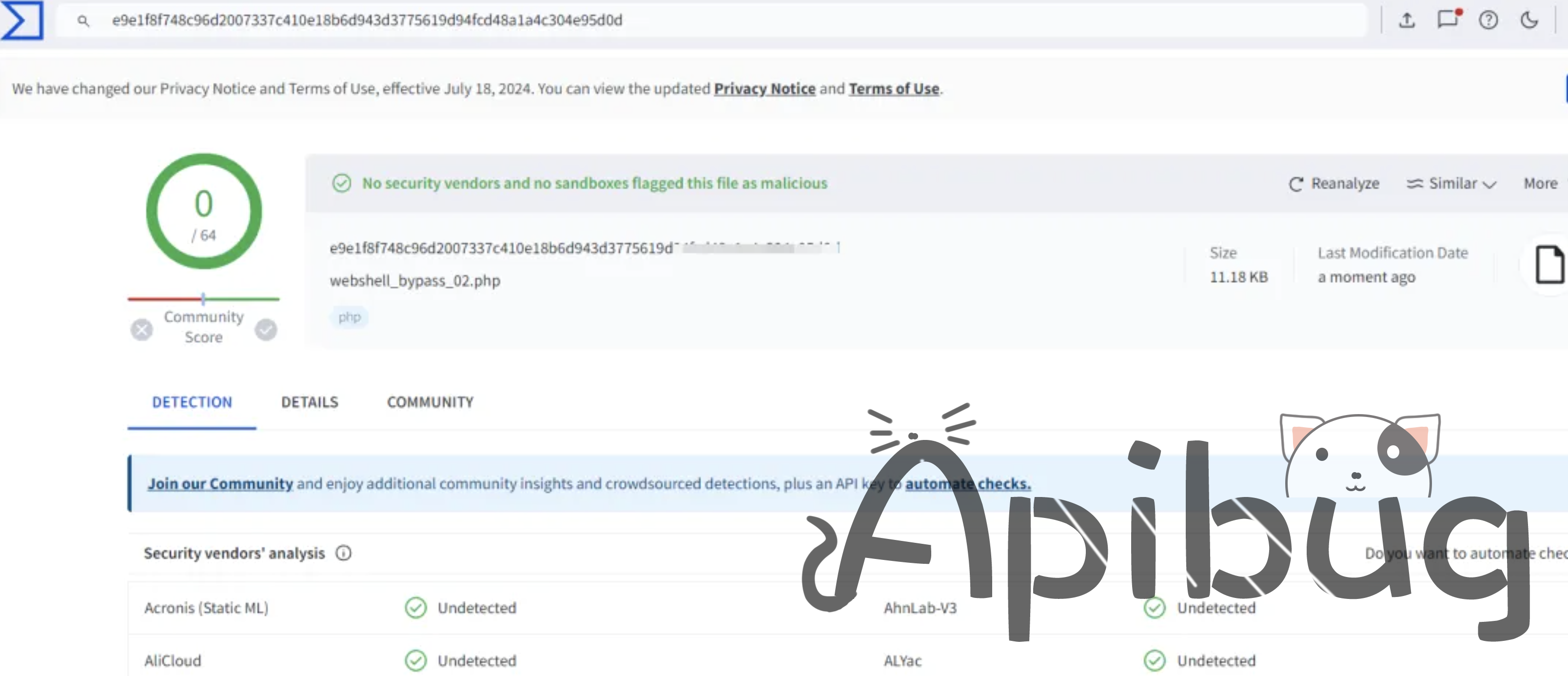View the updated Privacy Notice
Viewport: 1568px width, 676px height.
tap(764, 88)
